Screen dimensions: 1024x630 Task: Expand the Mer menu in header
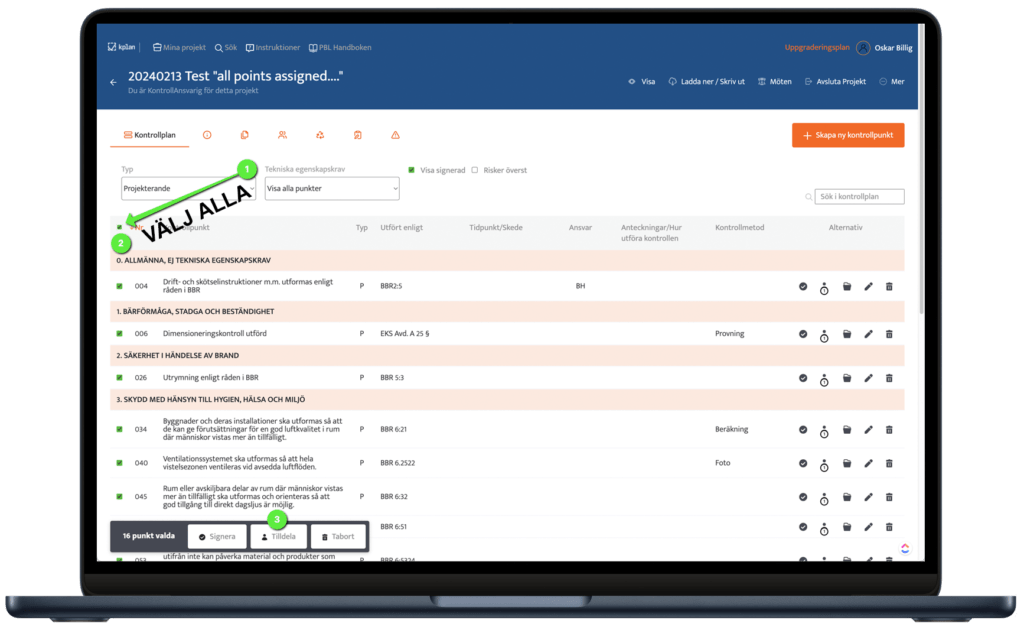point(891,82)
